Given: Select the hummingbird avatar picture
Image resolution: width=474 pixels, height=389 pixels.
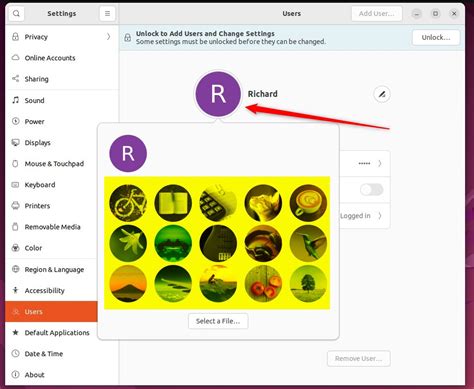Looking at the screenshot, I should (x=308, y=243).
